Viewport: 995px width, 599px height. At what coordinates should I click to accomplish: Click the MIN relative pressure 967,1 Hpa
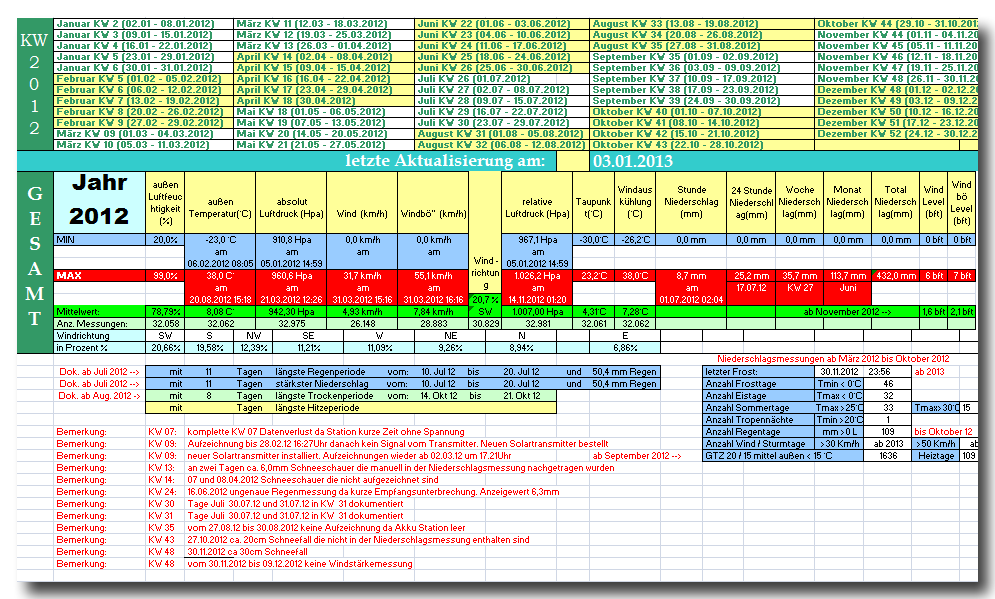[537, 240]
